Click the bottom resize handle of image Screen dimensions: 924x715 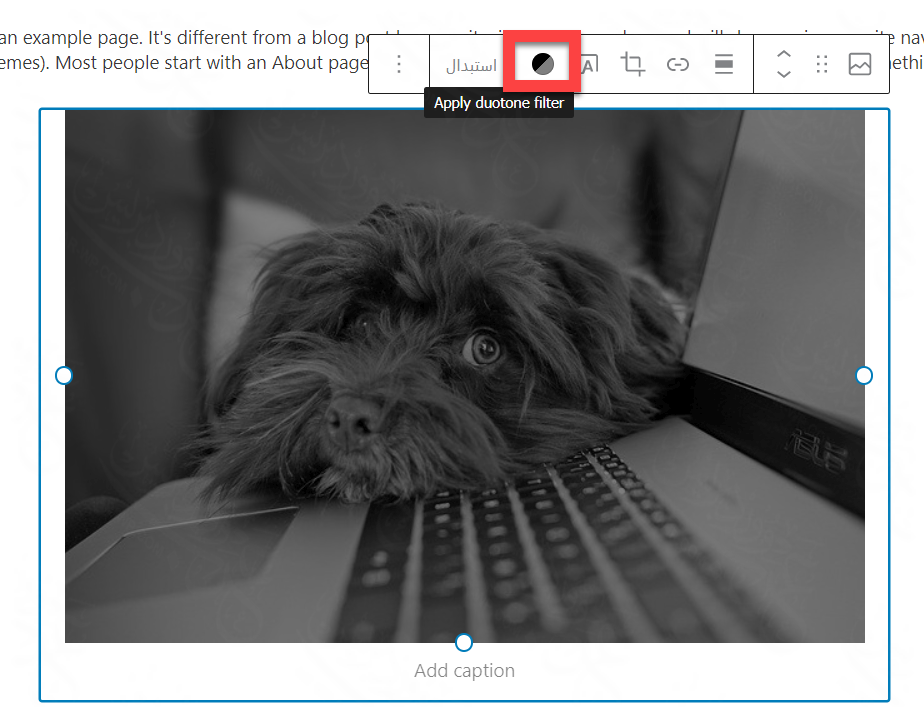464,642
